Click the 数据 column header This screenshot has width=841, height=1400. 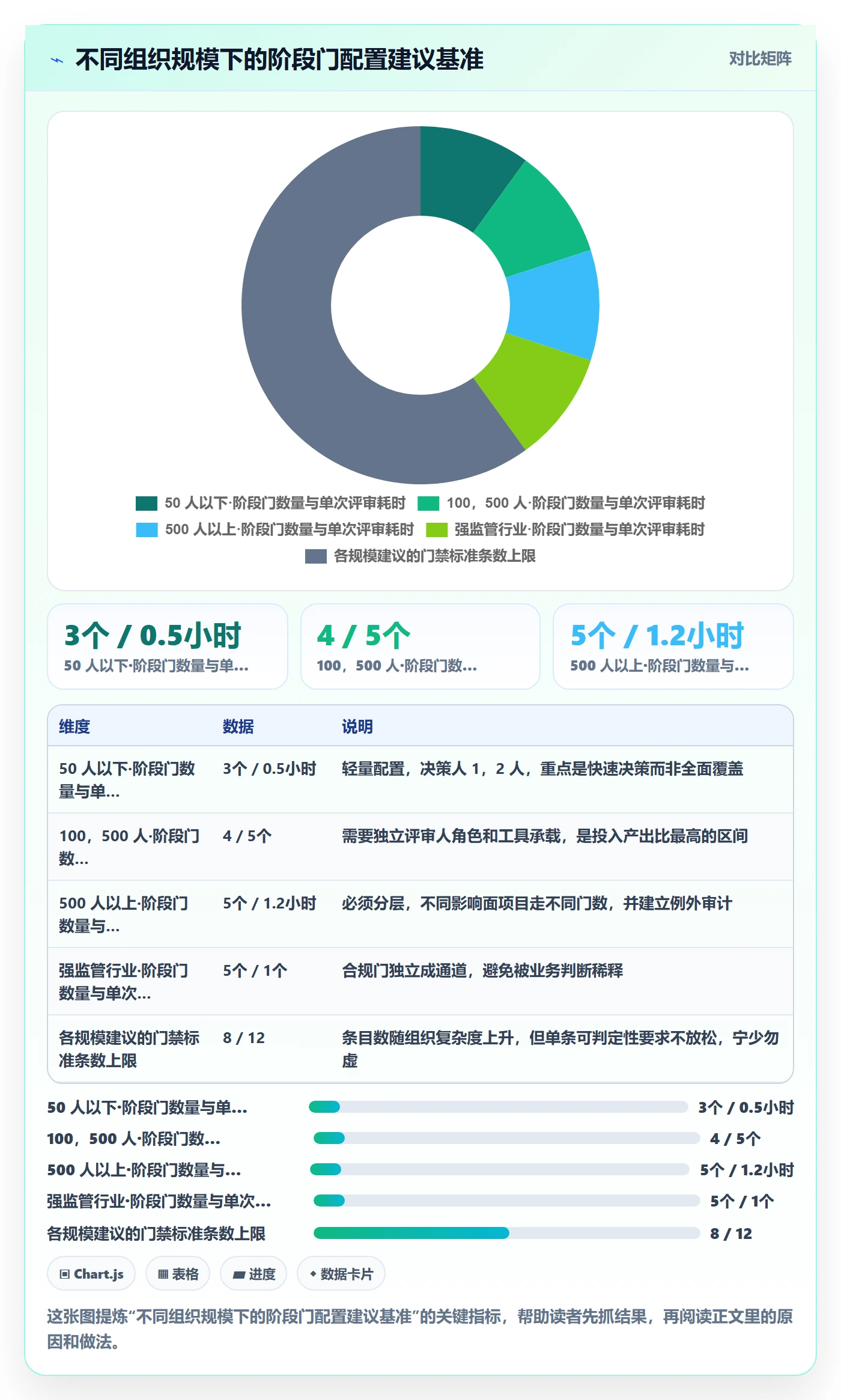click(x=238, y=726)
